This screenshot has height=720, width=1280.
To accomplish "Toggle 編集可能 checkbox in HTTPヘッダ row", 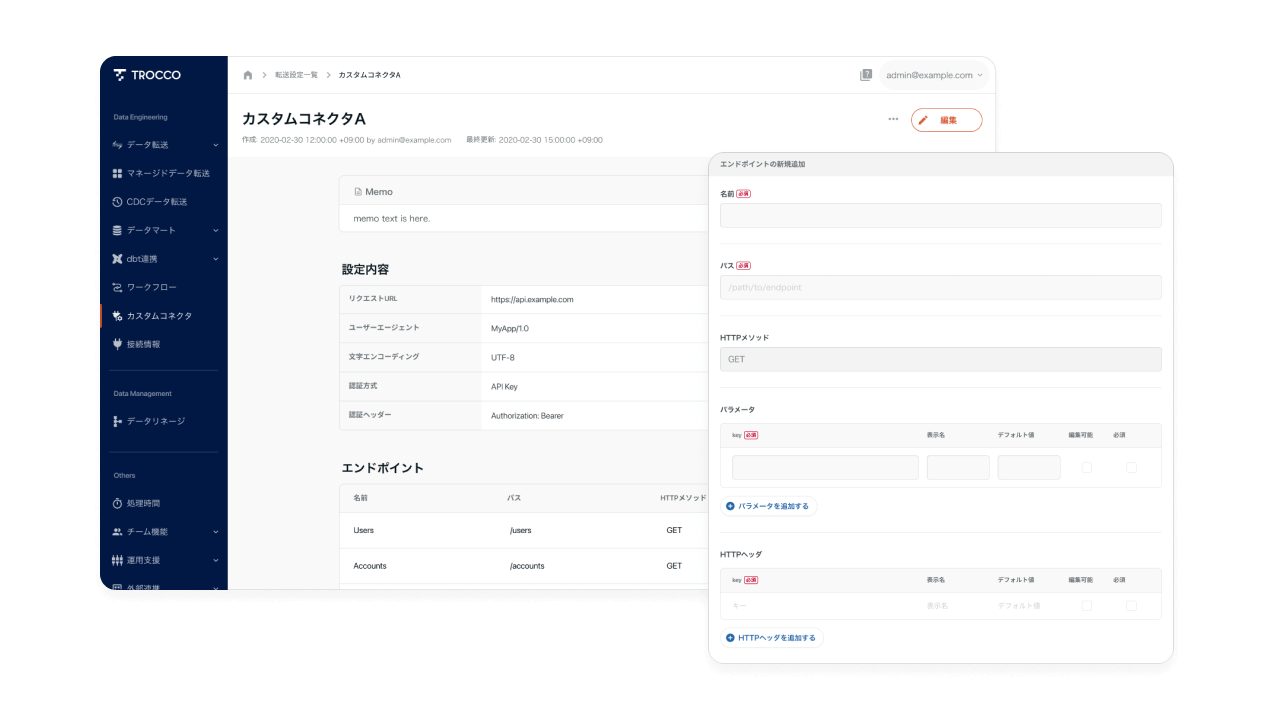I will click(1087, 605).
